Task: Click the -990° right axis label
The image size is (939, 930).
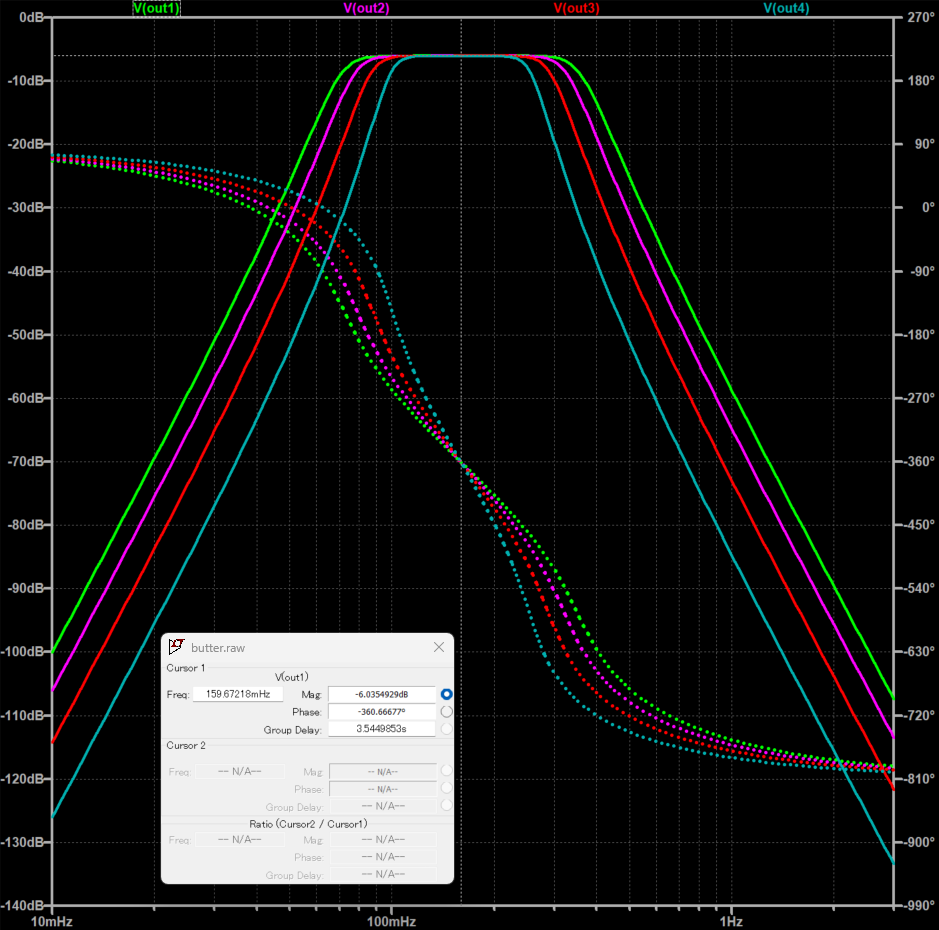Action: pos(919,905)
